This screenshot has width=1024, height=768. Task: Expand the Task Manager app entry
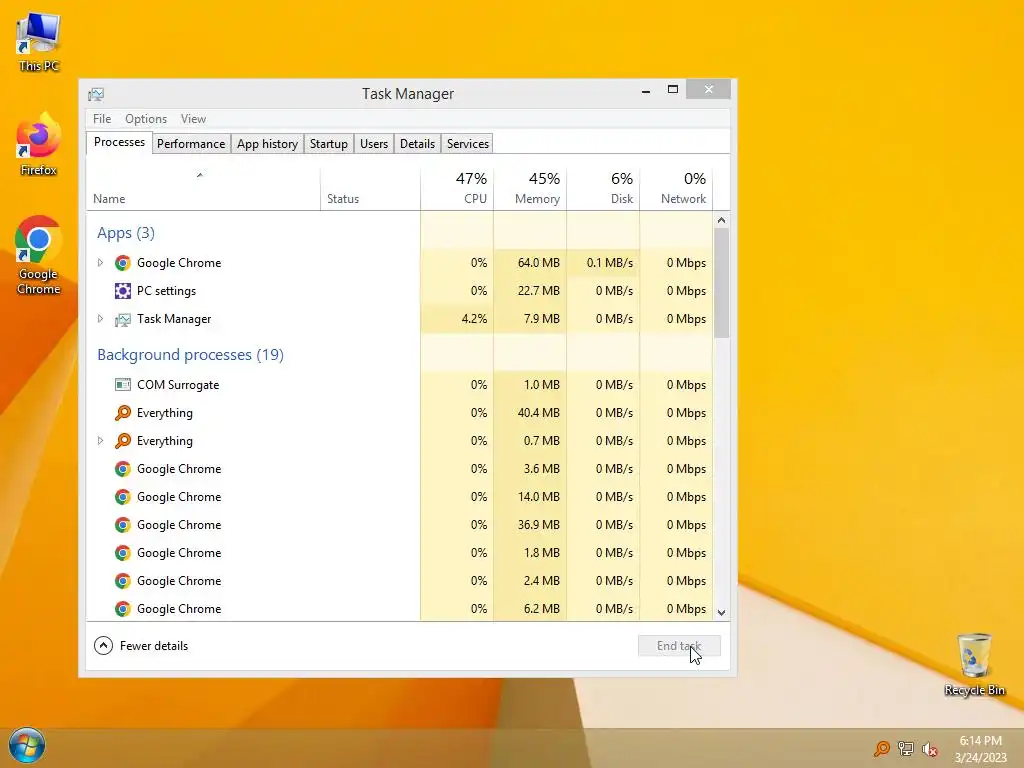pyautogui.click(x=100, y=319)
